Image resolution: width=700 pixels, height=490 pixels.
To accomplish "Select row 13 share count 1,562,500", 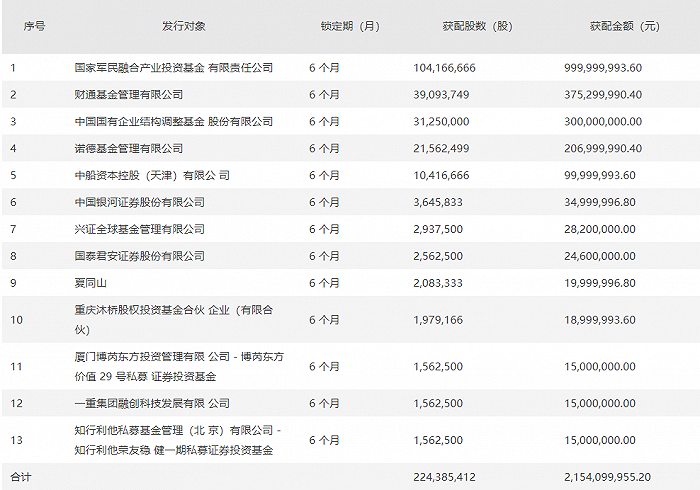I will (438, 440).
